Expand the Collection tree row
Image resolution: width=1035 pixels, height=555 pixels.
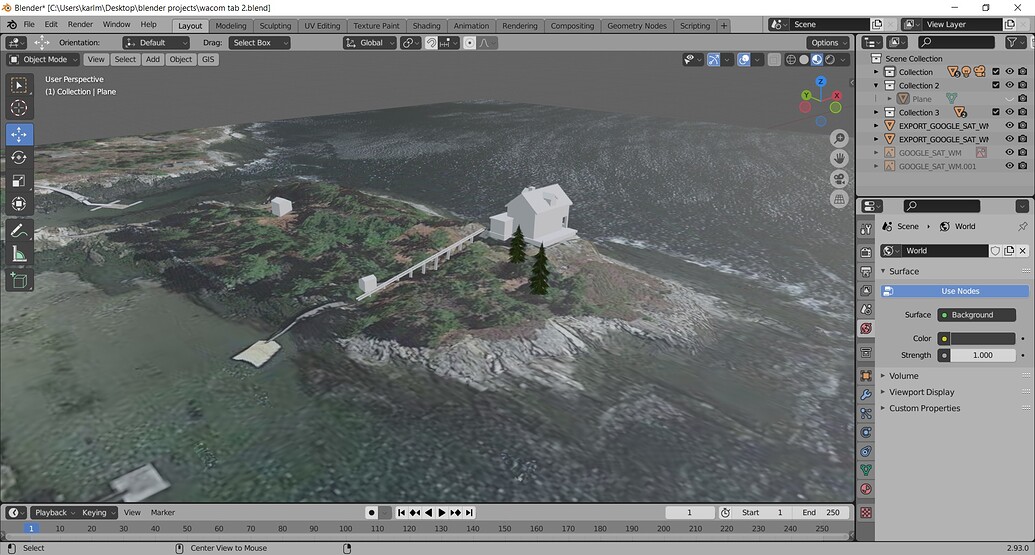pos(876,72)
